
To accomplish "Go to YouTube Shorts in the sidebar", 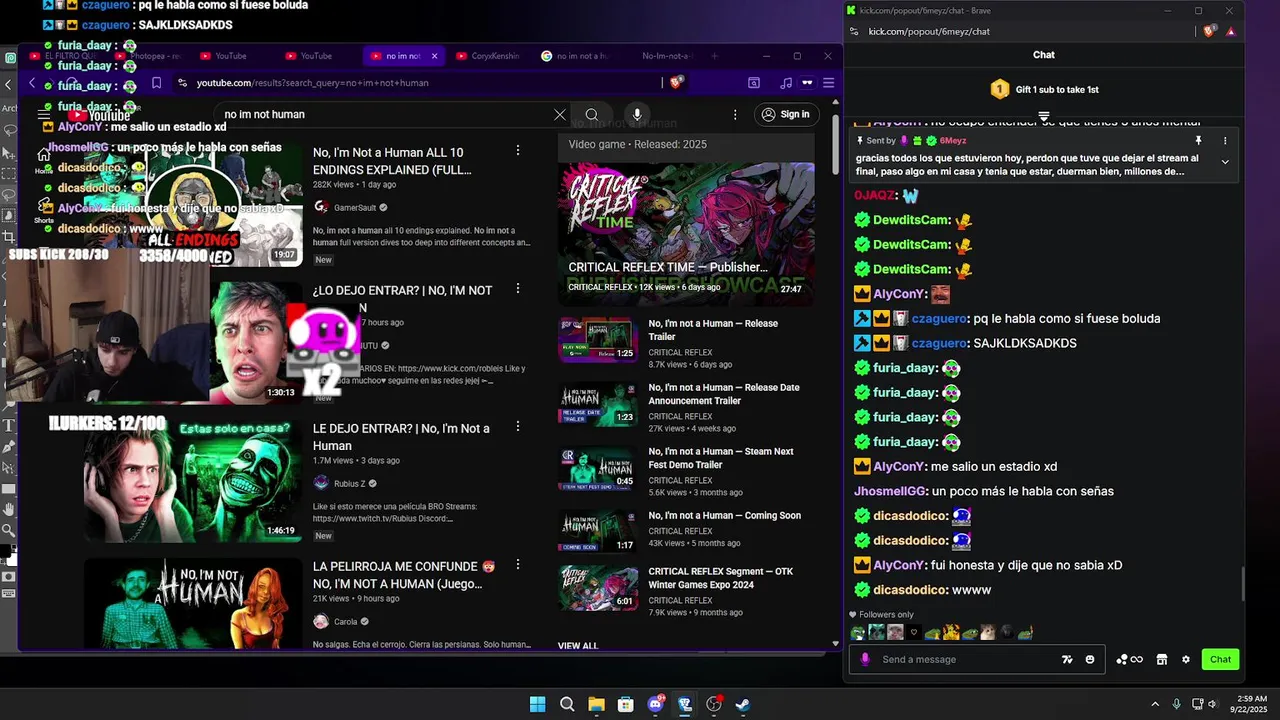I will tap(44, 212).
